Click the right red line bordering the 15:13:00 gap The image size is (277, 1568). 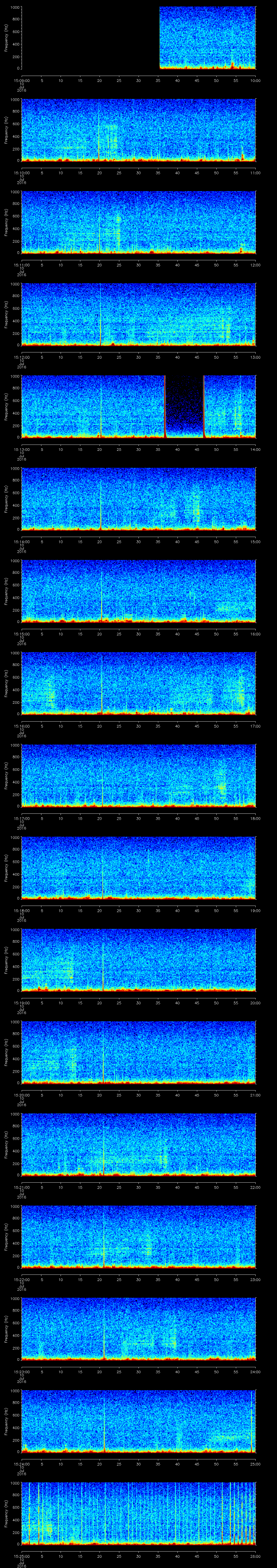203,406
